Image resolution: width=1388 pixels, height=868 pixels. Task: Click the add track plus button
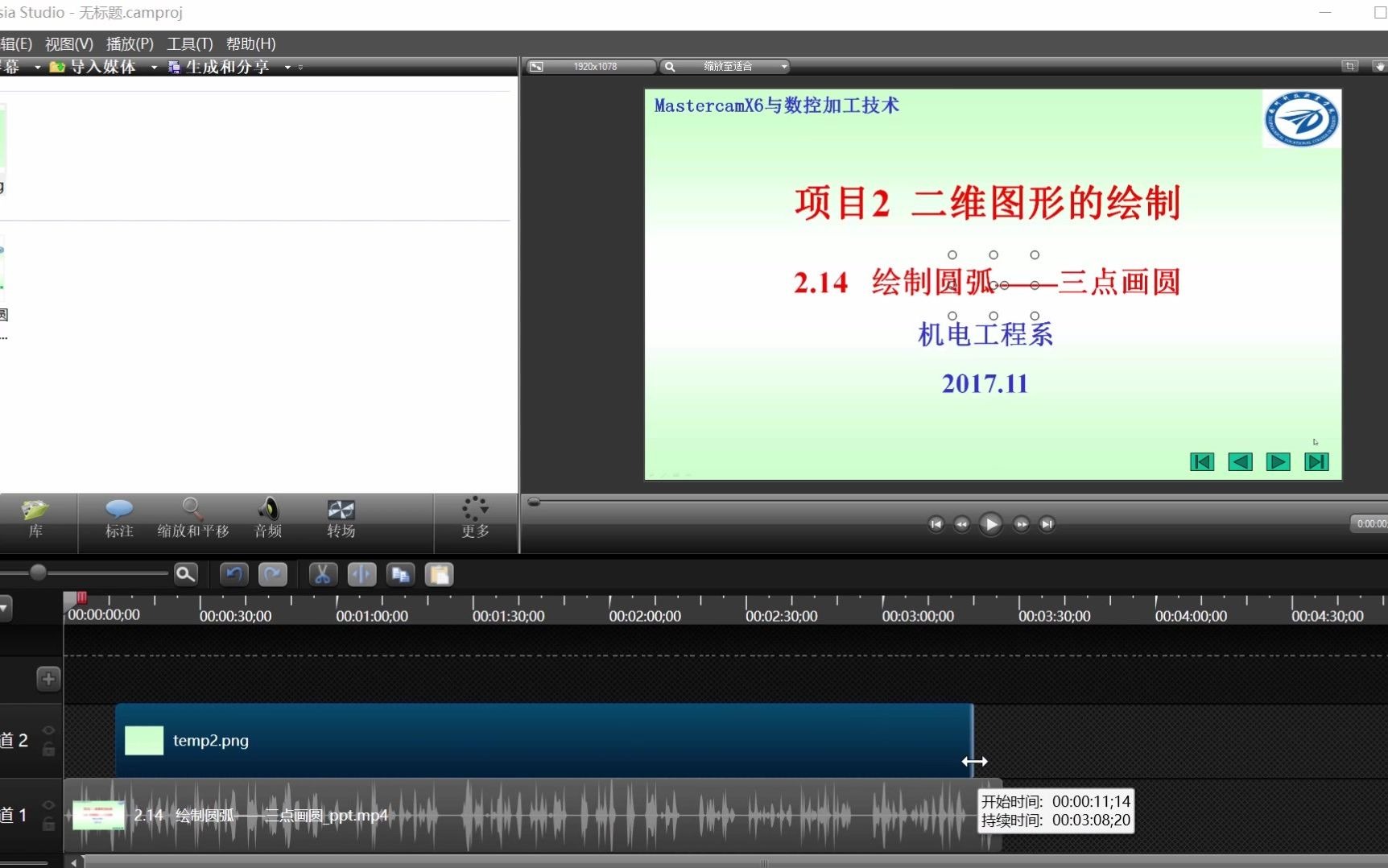[48, 679]
